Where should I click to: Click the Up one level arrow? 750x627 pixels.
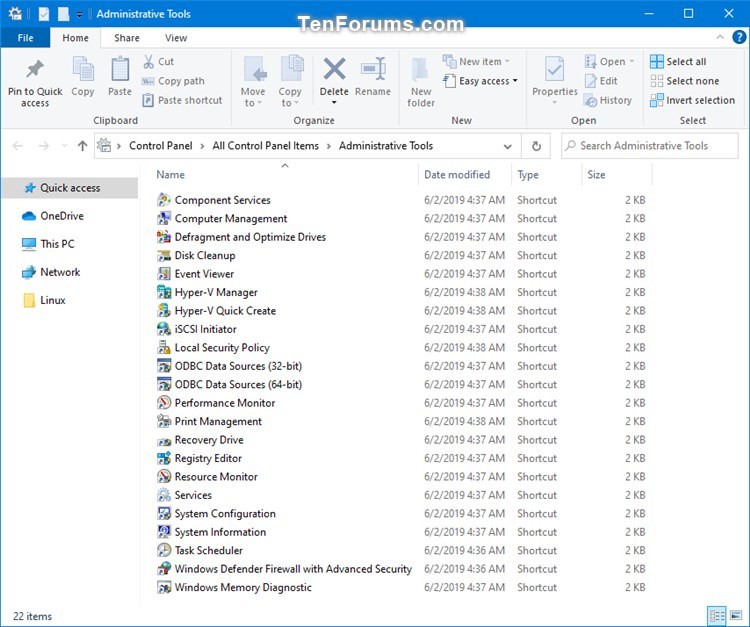click(x=82, y=146)
